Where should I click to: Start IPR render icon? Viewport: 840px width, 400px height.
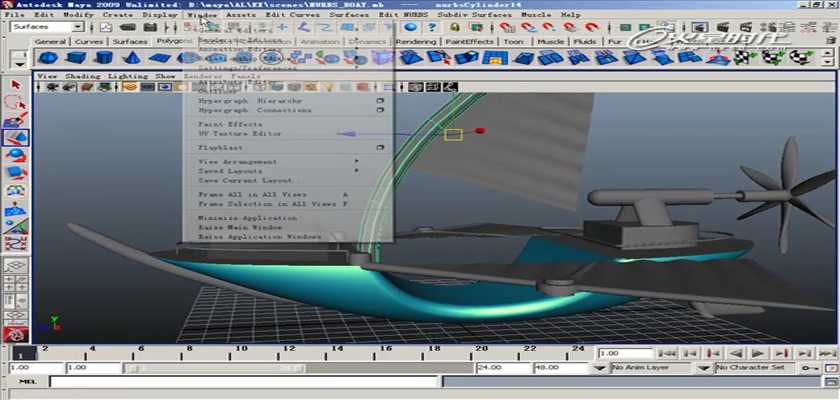[746, 27]
